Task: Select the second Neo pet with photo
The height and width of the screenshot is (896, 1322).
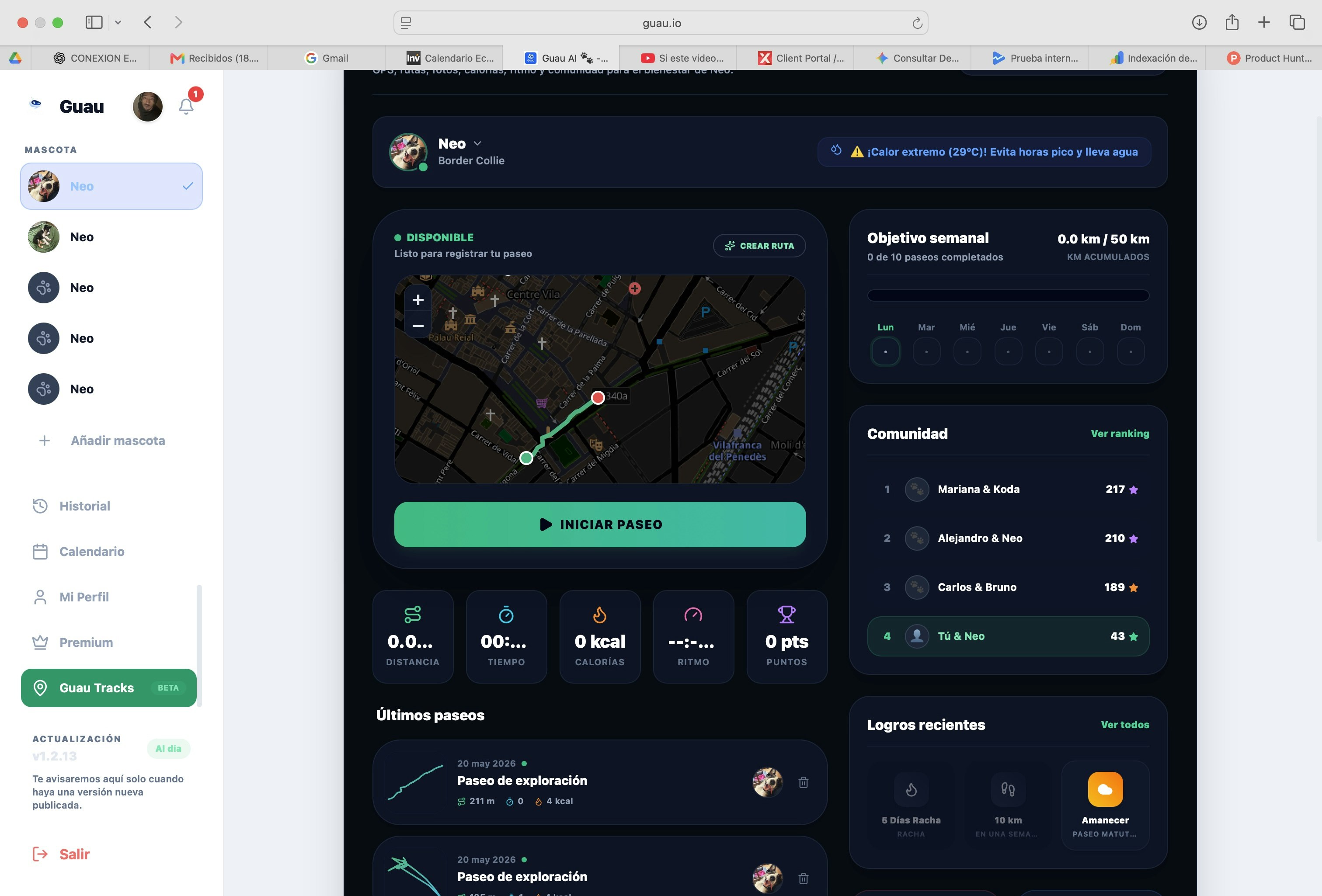Action: [111, 236]
